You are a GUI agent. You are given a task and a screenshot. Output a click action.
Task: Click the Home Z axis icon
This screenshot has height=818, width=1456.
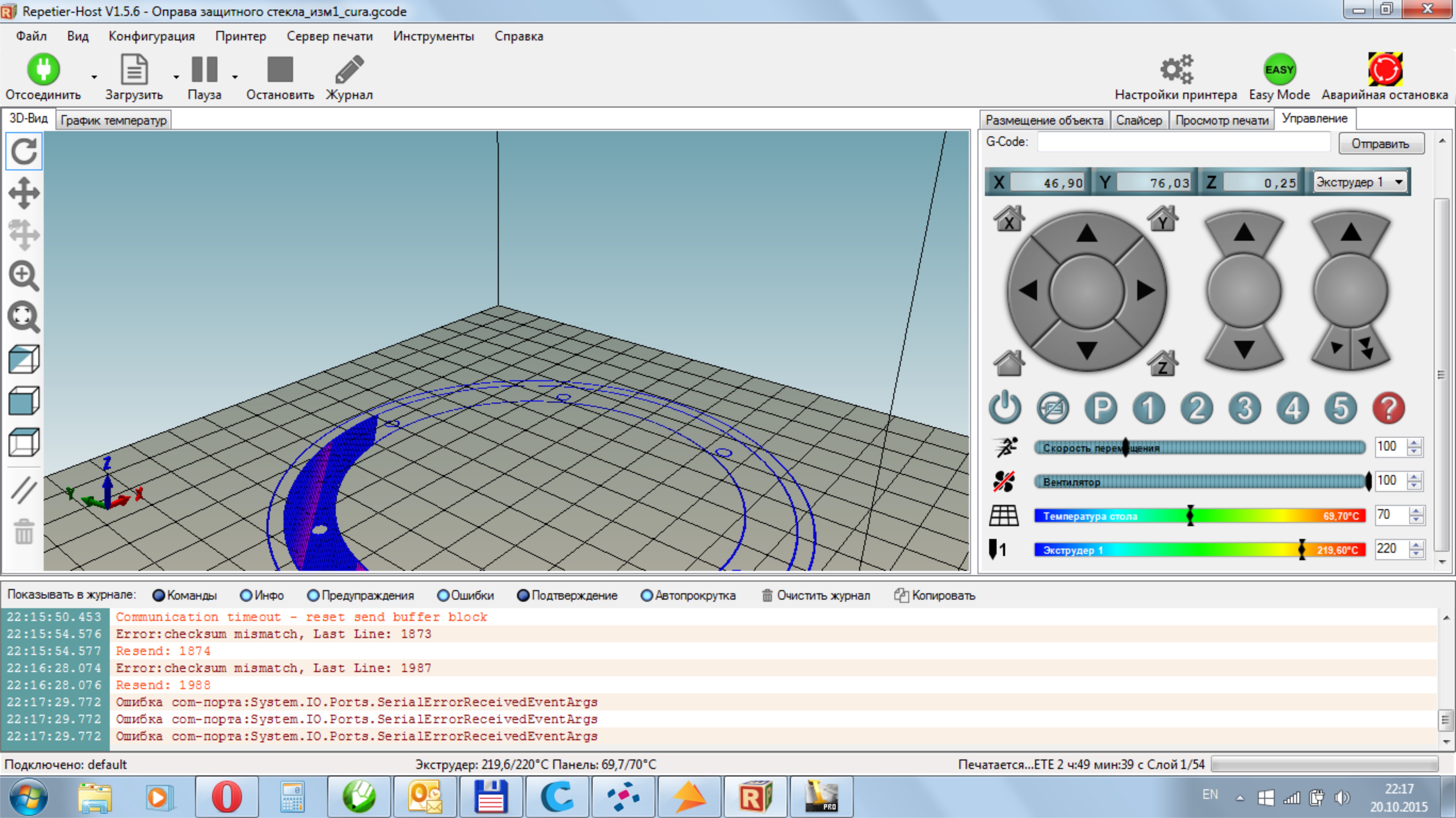point(1162,363)
